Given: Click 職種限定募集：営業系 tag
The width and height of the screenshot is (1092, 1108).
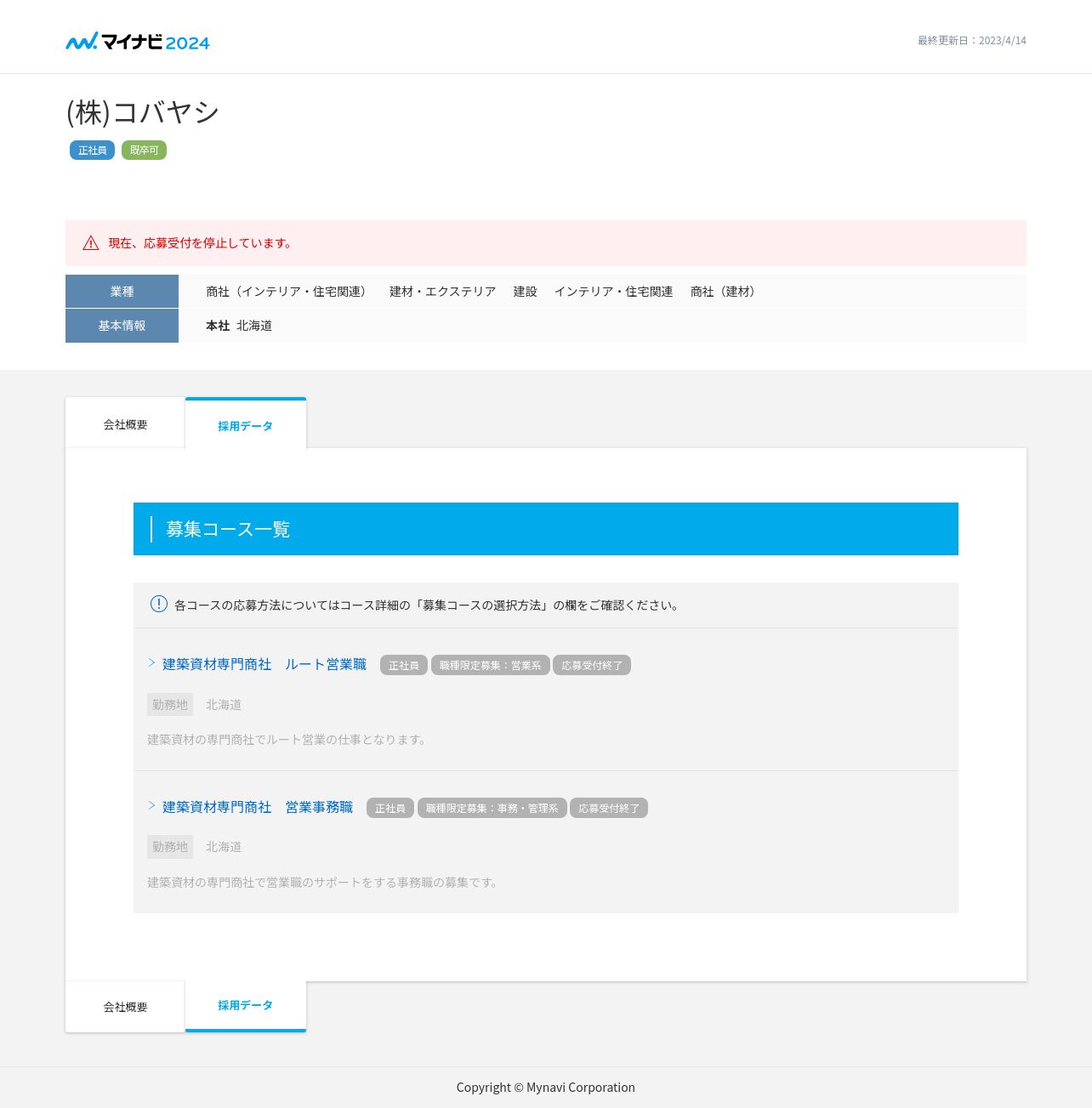Looking at the screenshot, I should click(490, 665).
